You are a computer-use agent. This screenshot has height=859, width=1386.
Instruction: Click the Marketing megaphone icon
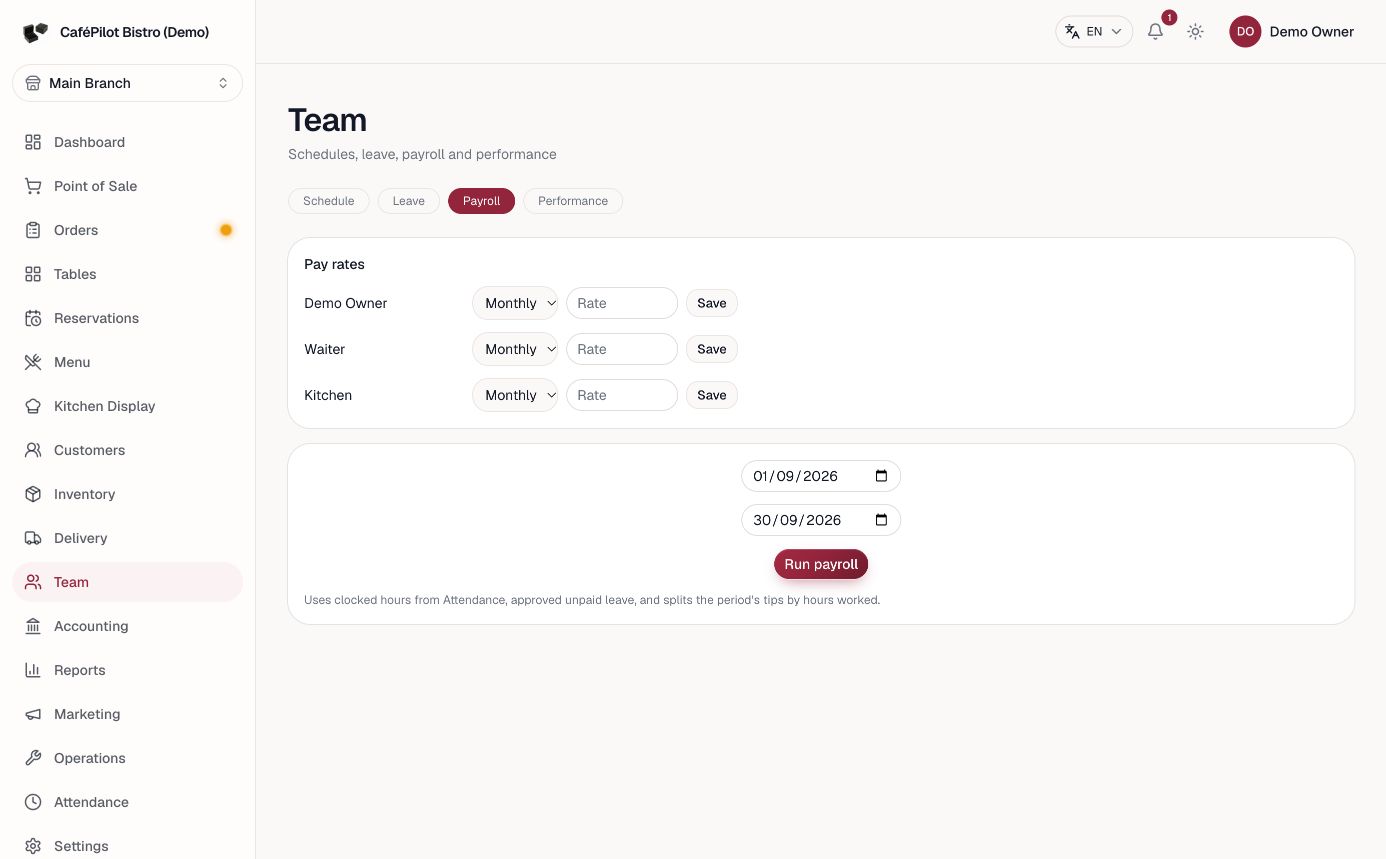point(33,714)
